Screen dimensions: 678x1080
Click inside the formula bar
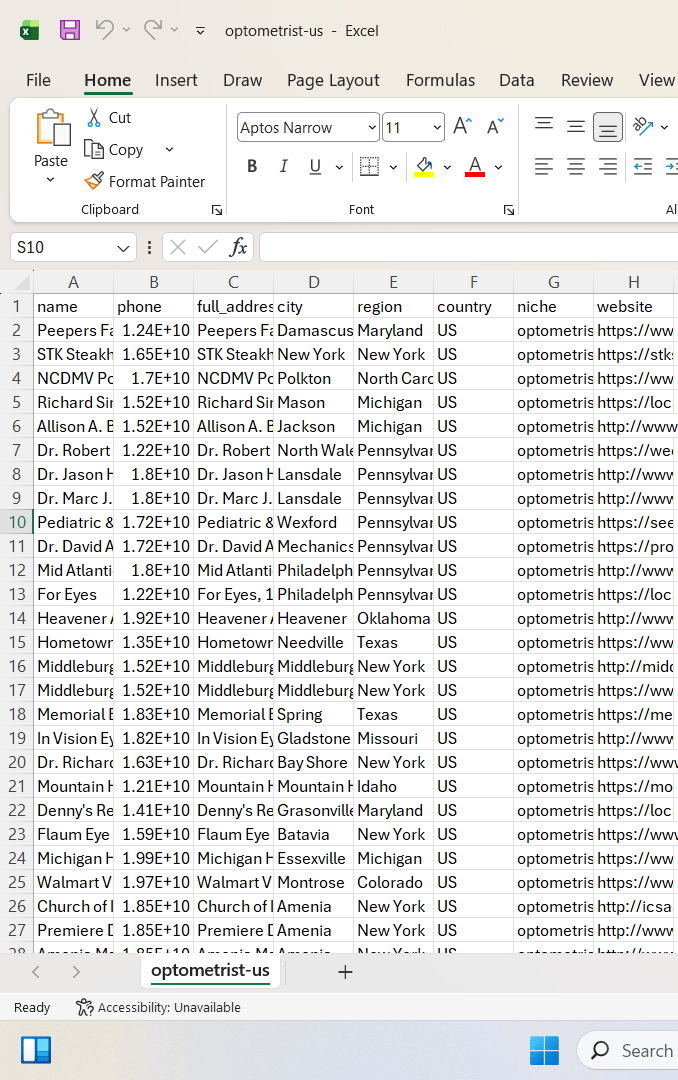(469, 247)
